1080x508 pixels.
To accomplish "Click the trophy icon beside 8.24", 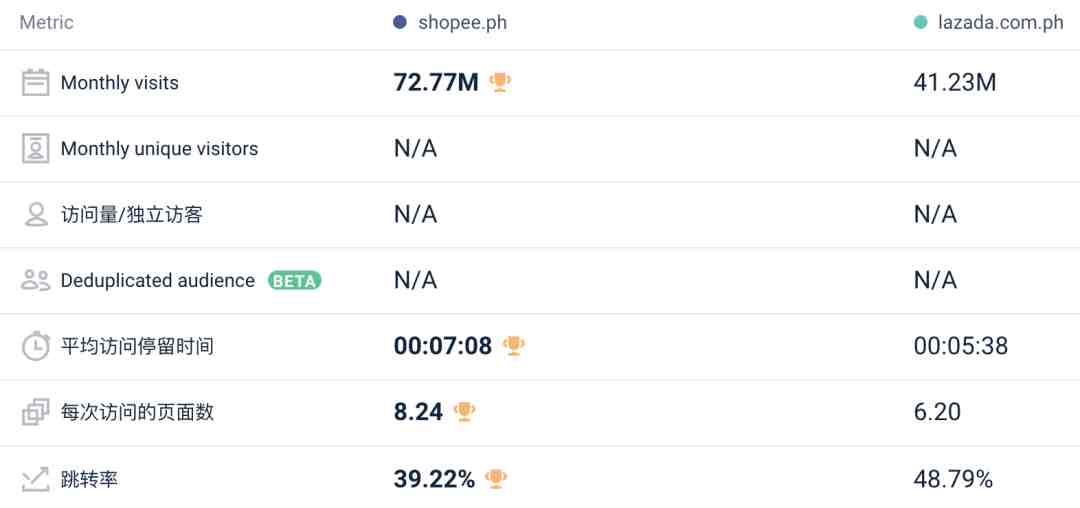I will 464,412.
